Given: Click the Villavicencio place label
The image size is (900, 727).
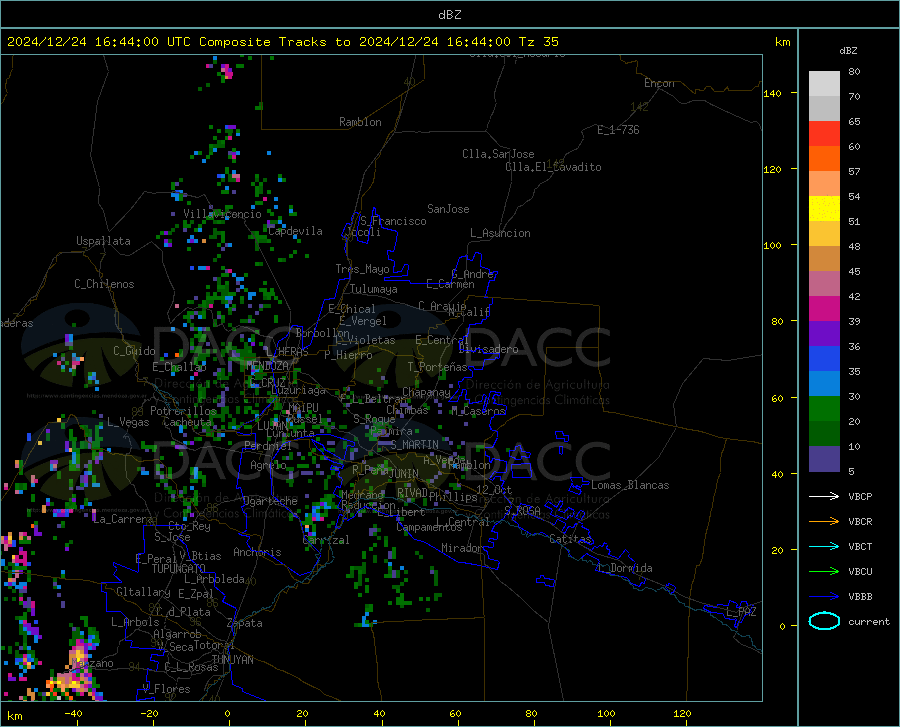Looking at the screenshot, I should coord(222,214).
